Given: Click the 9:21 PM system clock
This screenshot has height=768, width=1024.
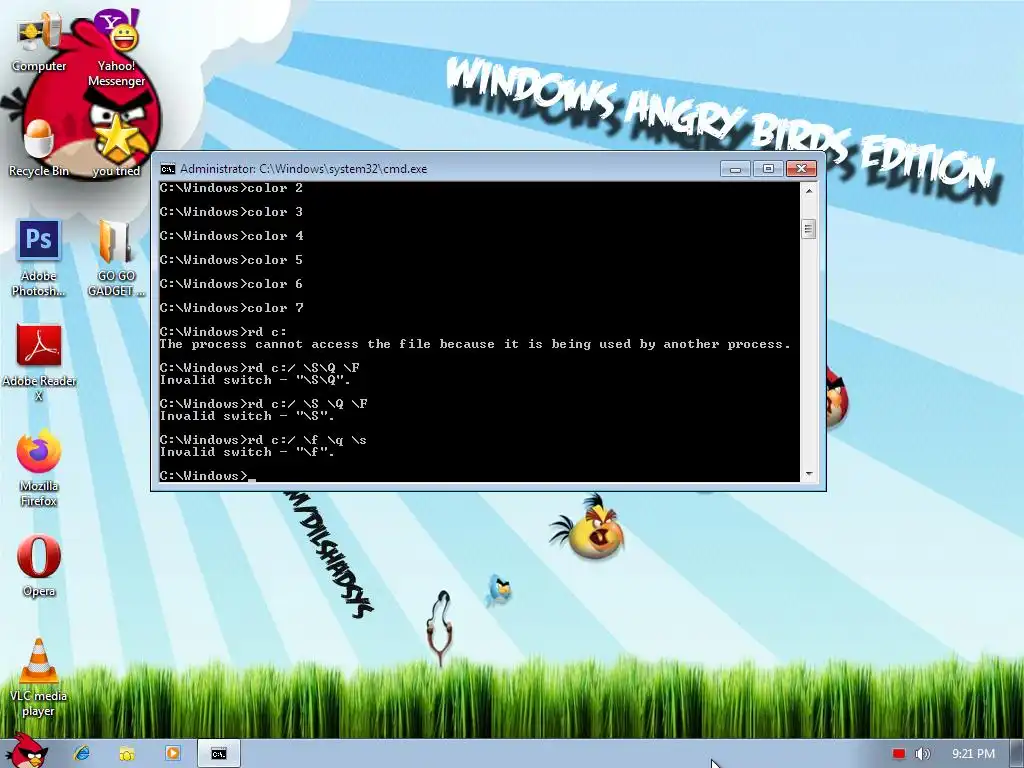Looking at the screenshot, I should [973, 754].
